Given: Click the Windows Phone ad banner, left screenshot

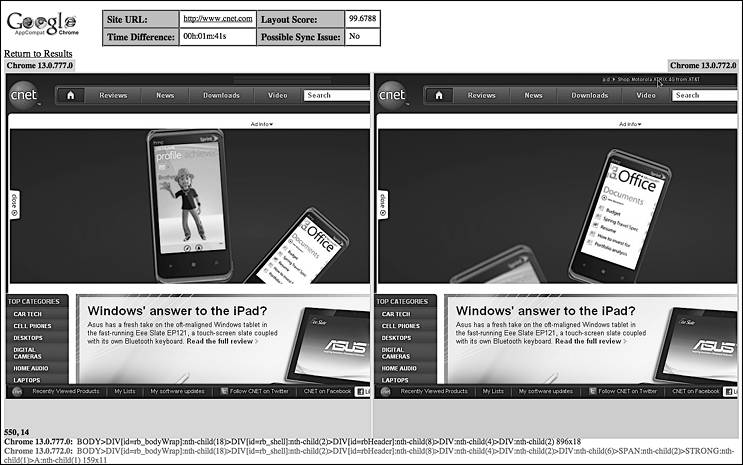Looking at the screenshot, I should [190, 206].
